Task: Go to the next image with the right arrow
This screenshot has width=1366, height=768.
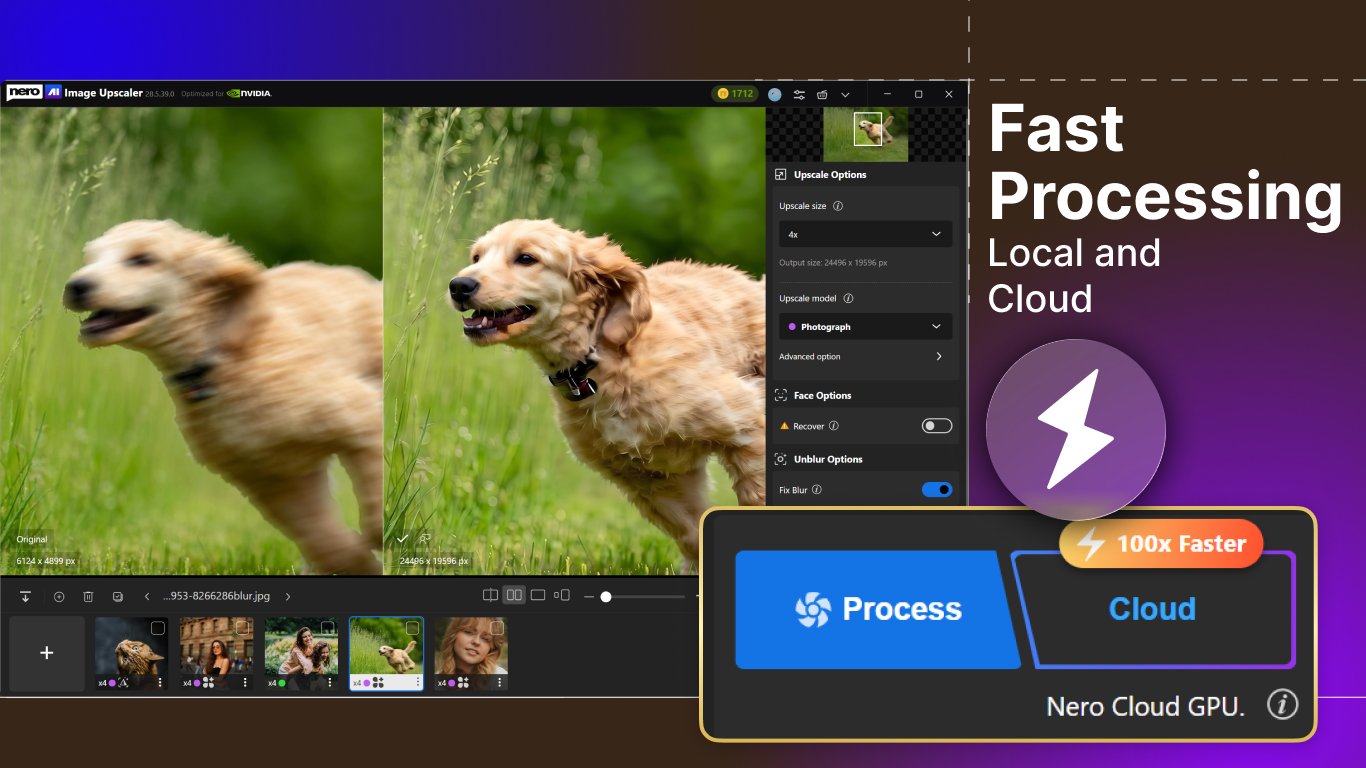Action: [x=288, y=596]
